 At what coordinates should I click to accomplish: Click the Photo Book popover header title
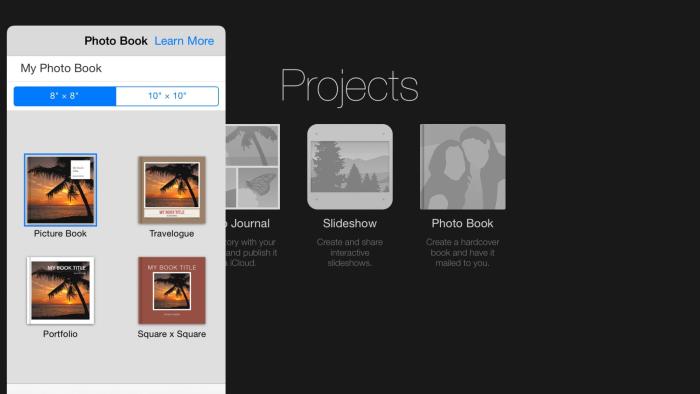pyautogui.click(x=116, y=41)
